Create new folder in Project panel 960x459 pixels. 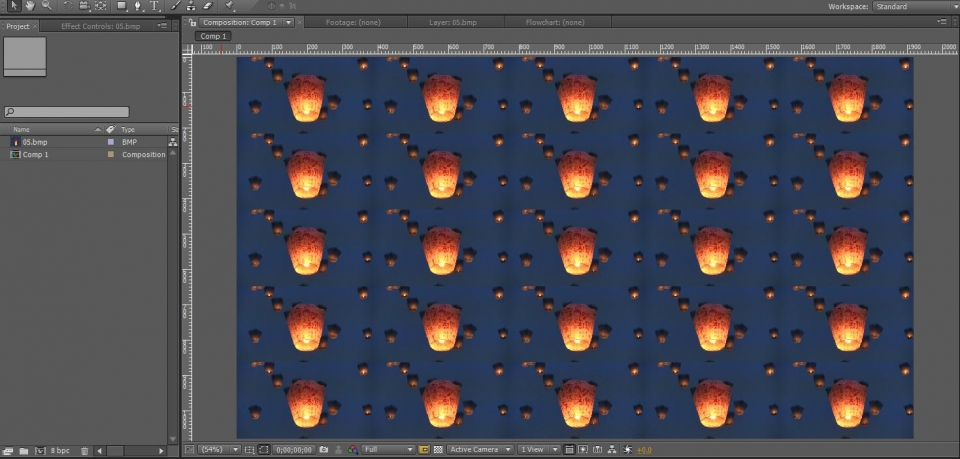[x=23, y=451]
